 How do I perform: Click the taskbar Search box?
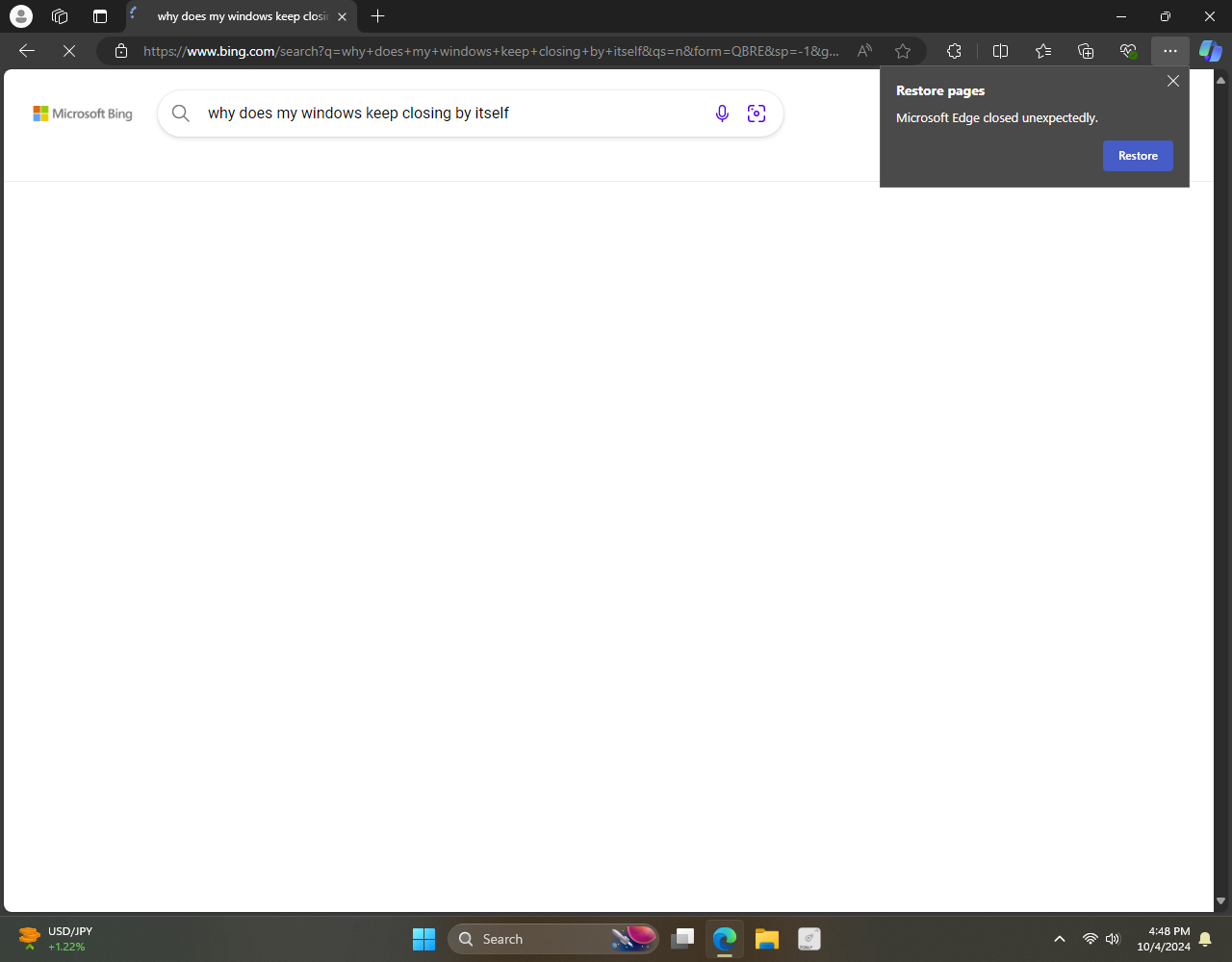point(553,939)
